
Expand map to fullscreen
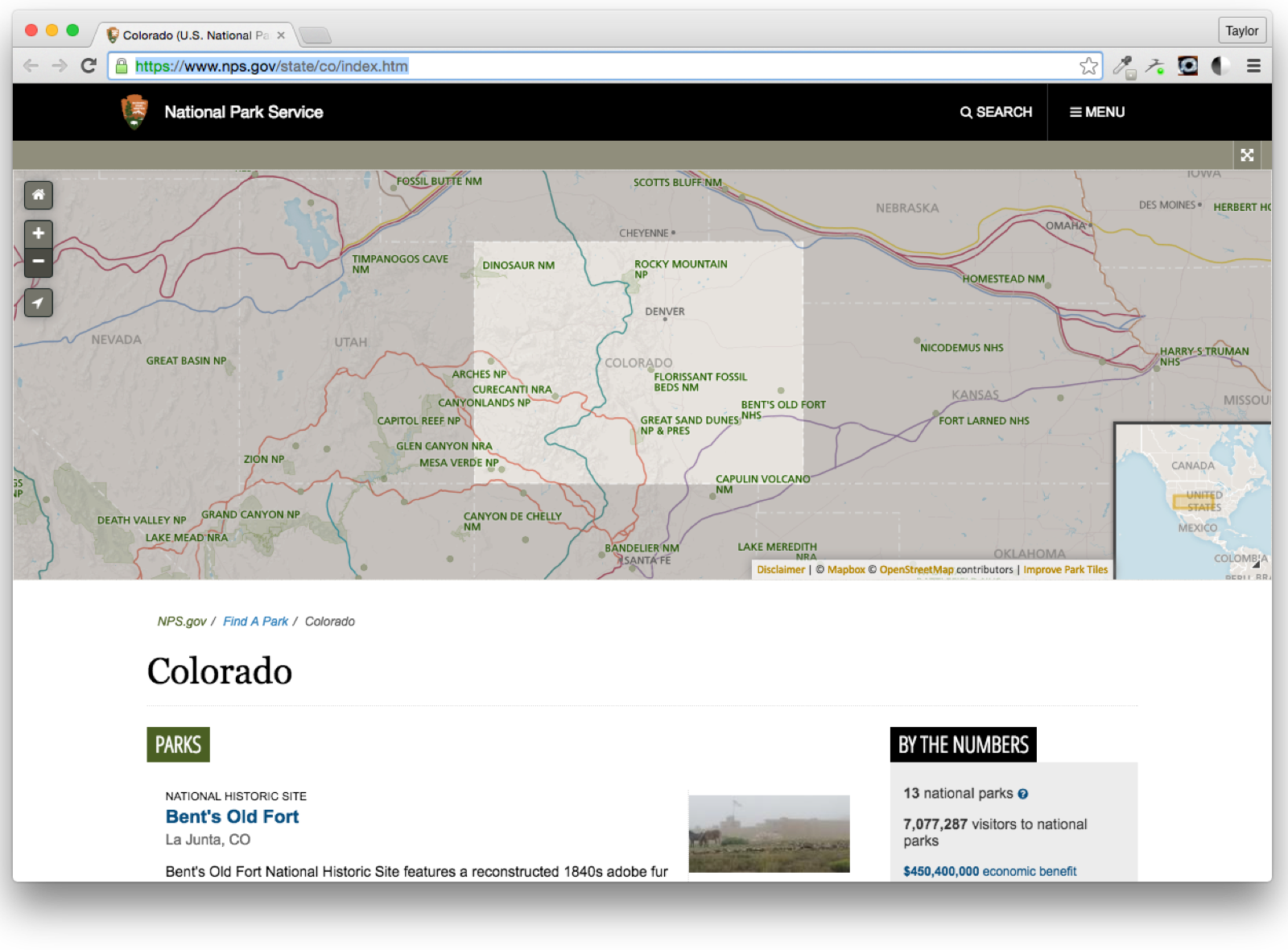click(1247, 155)
